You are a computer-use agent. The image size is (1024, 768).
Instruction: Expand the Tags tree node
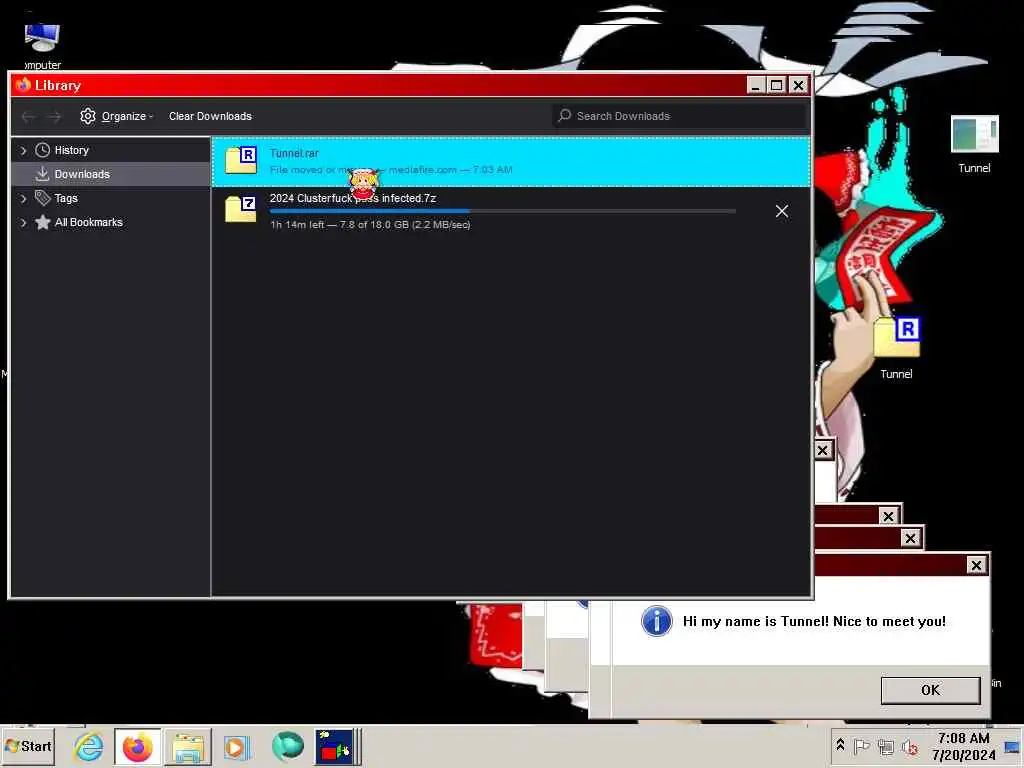pos(24,199)
